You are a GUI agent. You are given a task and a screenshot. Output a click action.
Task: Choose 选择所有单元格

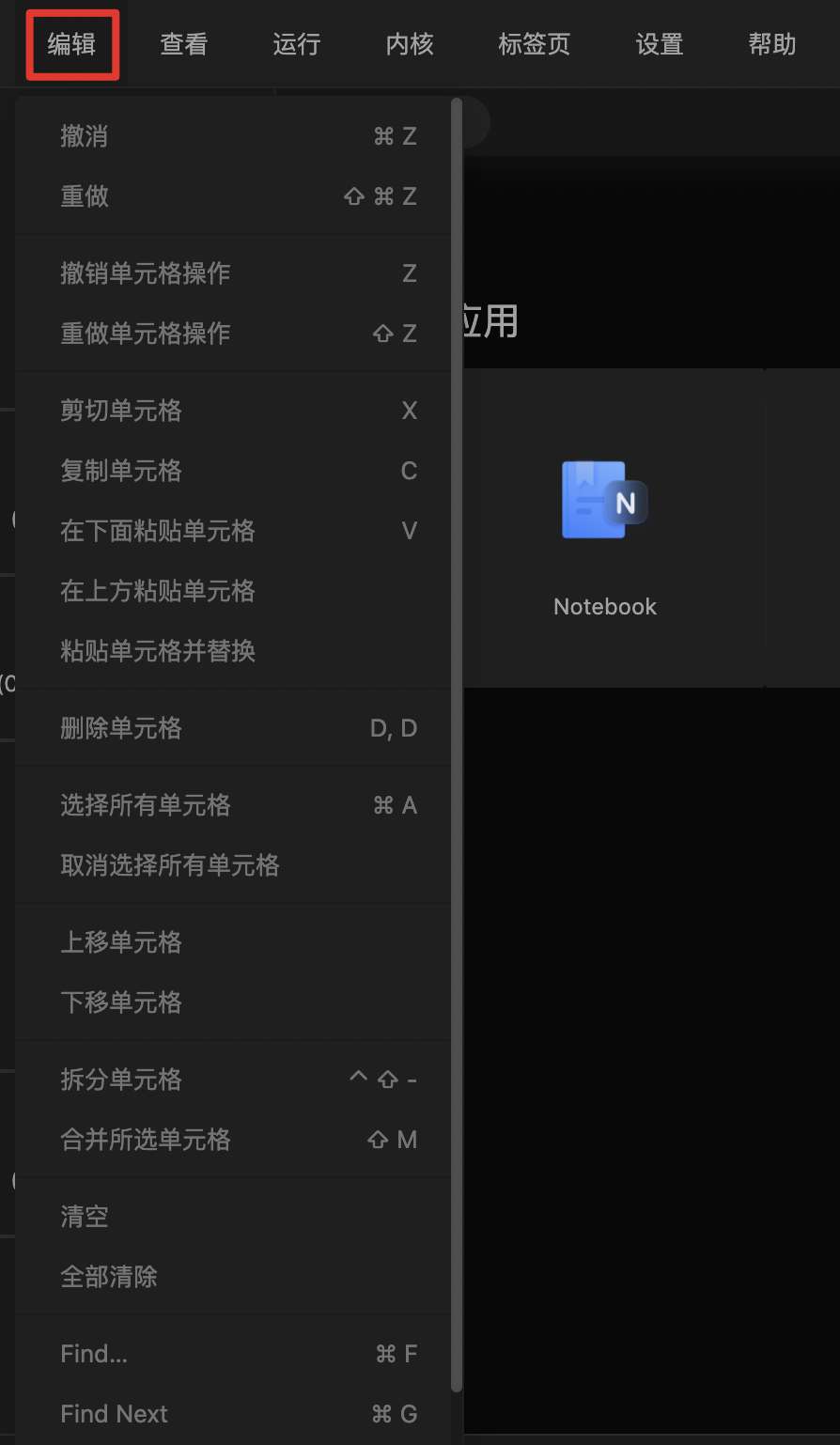pos(233,805)
